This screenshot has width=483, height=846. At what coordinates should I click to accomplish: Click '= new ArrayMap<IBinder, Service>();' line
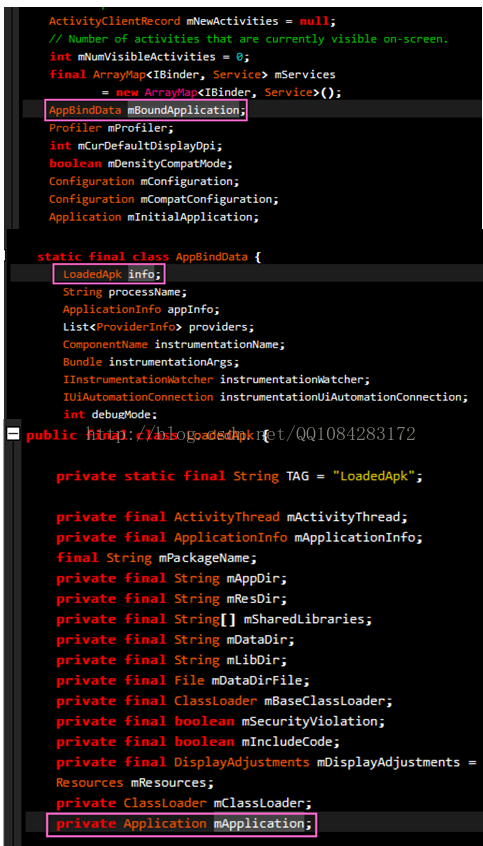click(x=221, y=93)
